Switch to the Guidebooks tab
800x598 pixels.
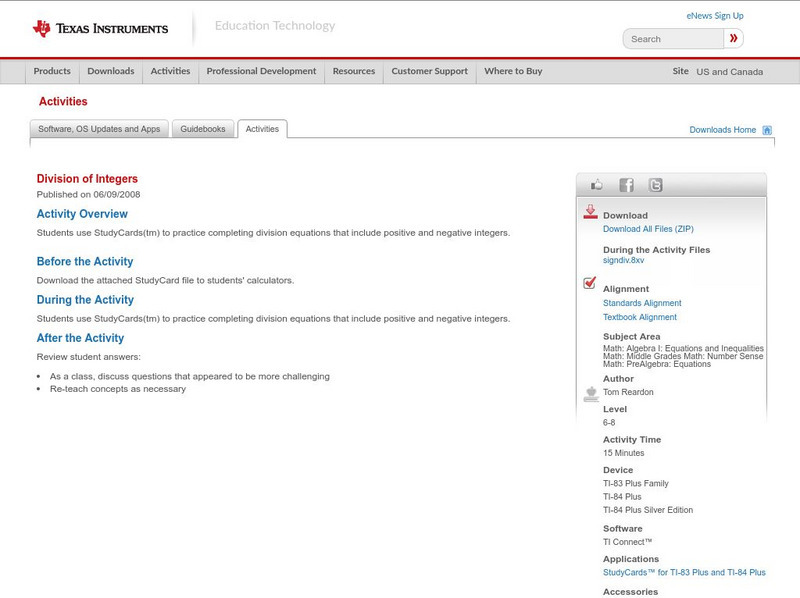tap(203, 129)
